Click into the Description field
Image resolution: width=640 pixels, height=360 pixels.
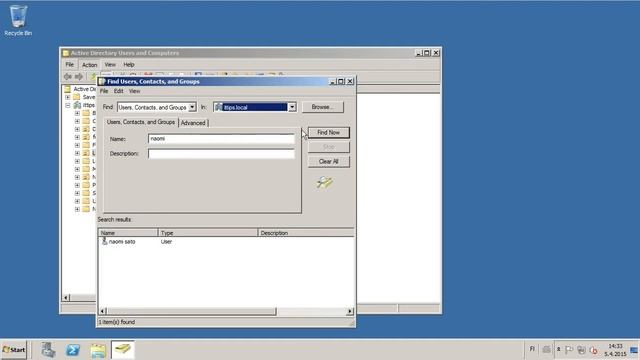click(x=221, y=153)
